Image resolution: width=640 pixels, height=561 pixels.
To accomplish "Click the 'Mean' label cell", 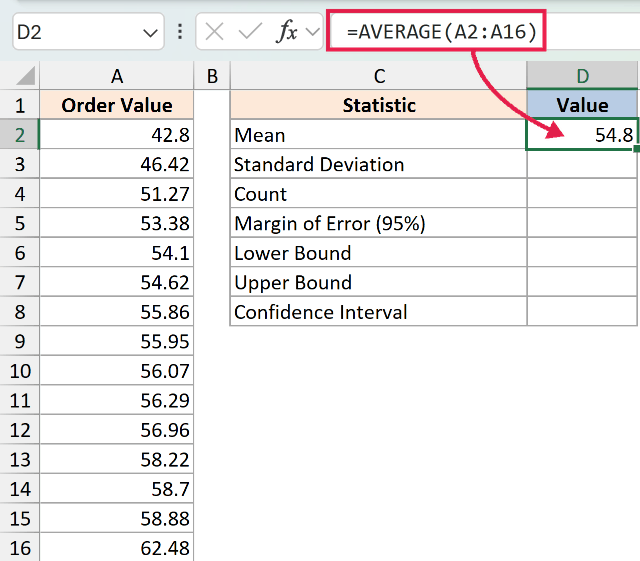I will click(379, 134).
